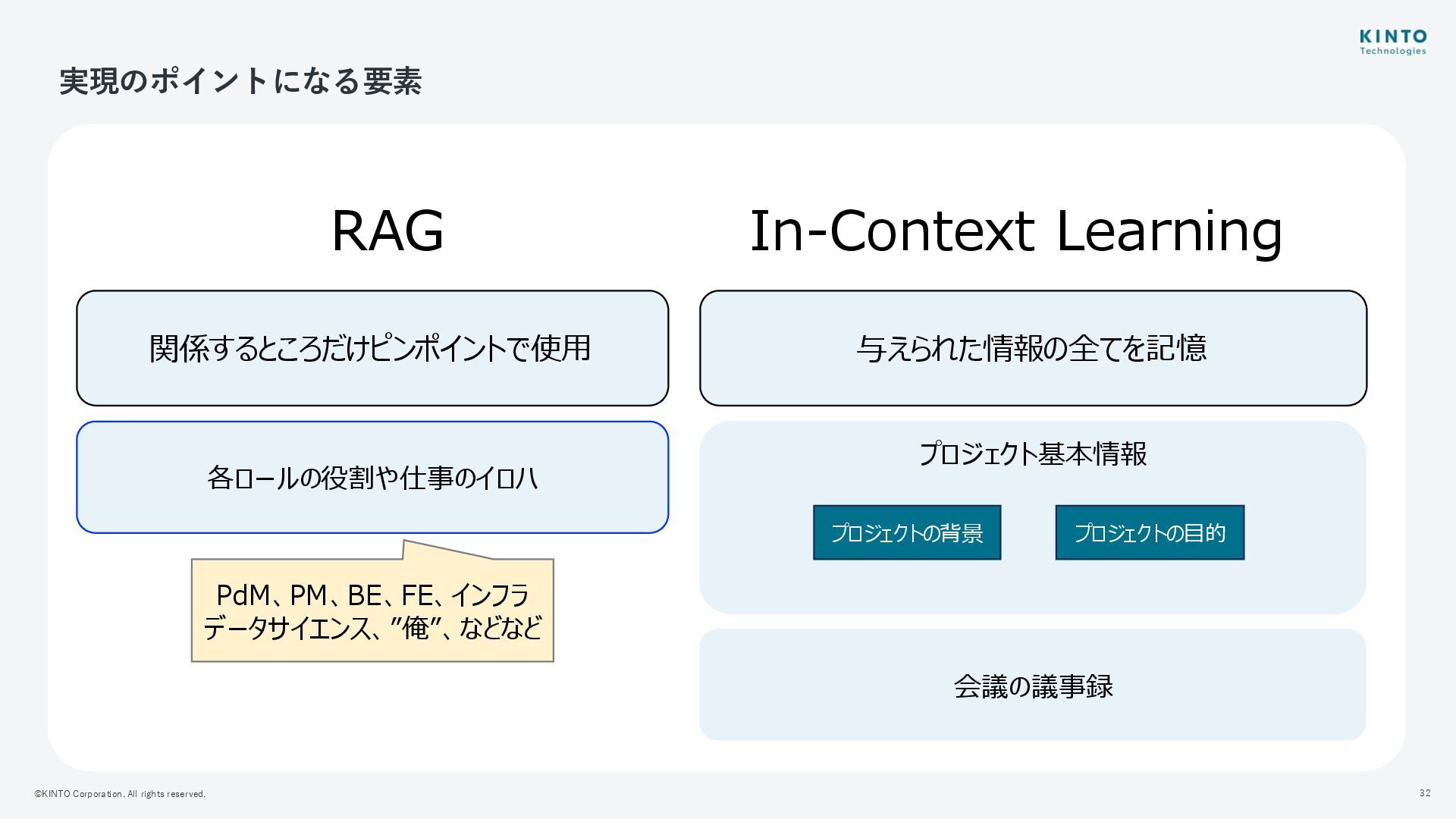Select the box 関係するところだけピンポイントで使用
The width and height of the screenshot is (1456, 819).
372,348
